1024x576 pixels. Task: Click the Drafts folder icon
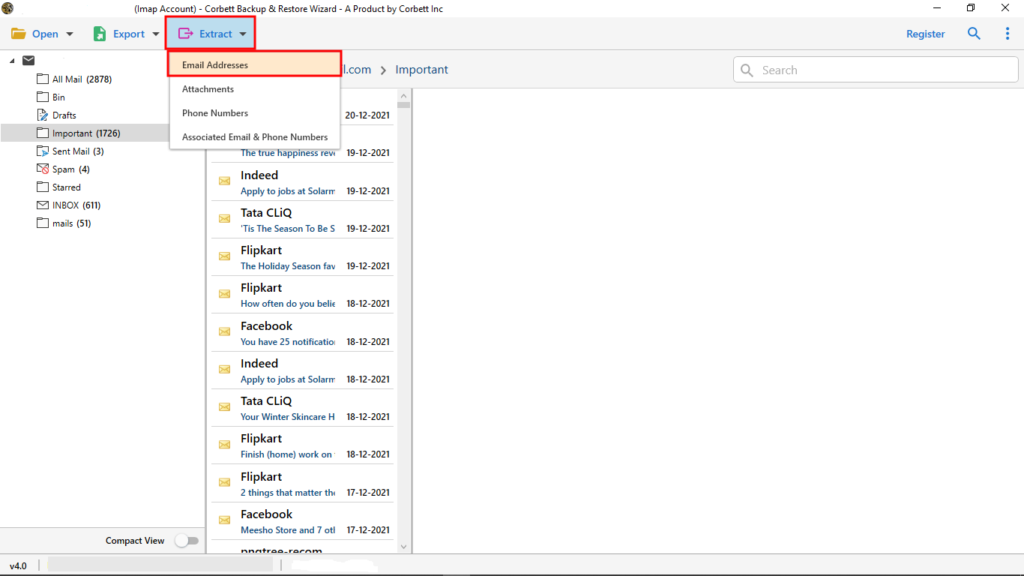click(x=42, y=115)
